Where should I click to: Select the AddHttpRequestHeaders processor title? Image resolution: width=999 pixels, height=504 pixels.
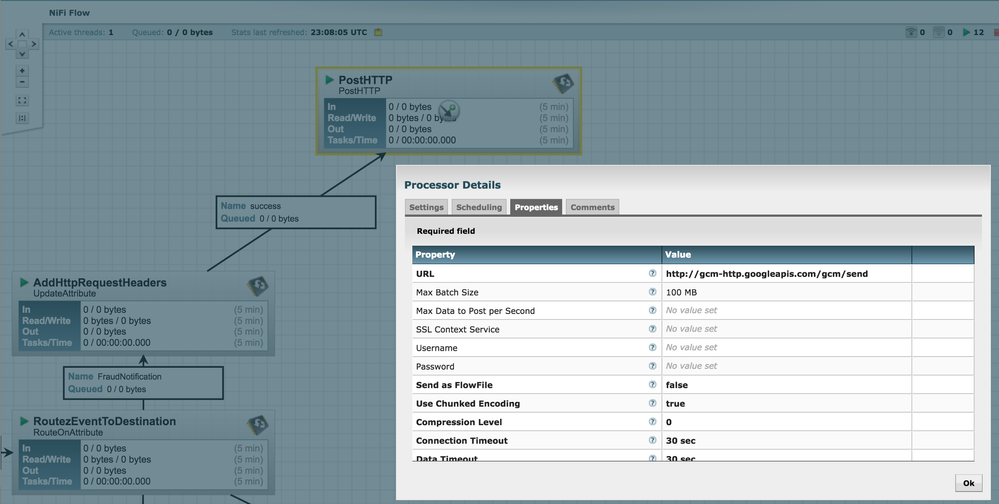[x=99, y=282]
